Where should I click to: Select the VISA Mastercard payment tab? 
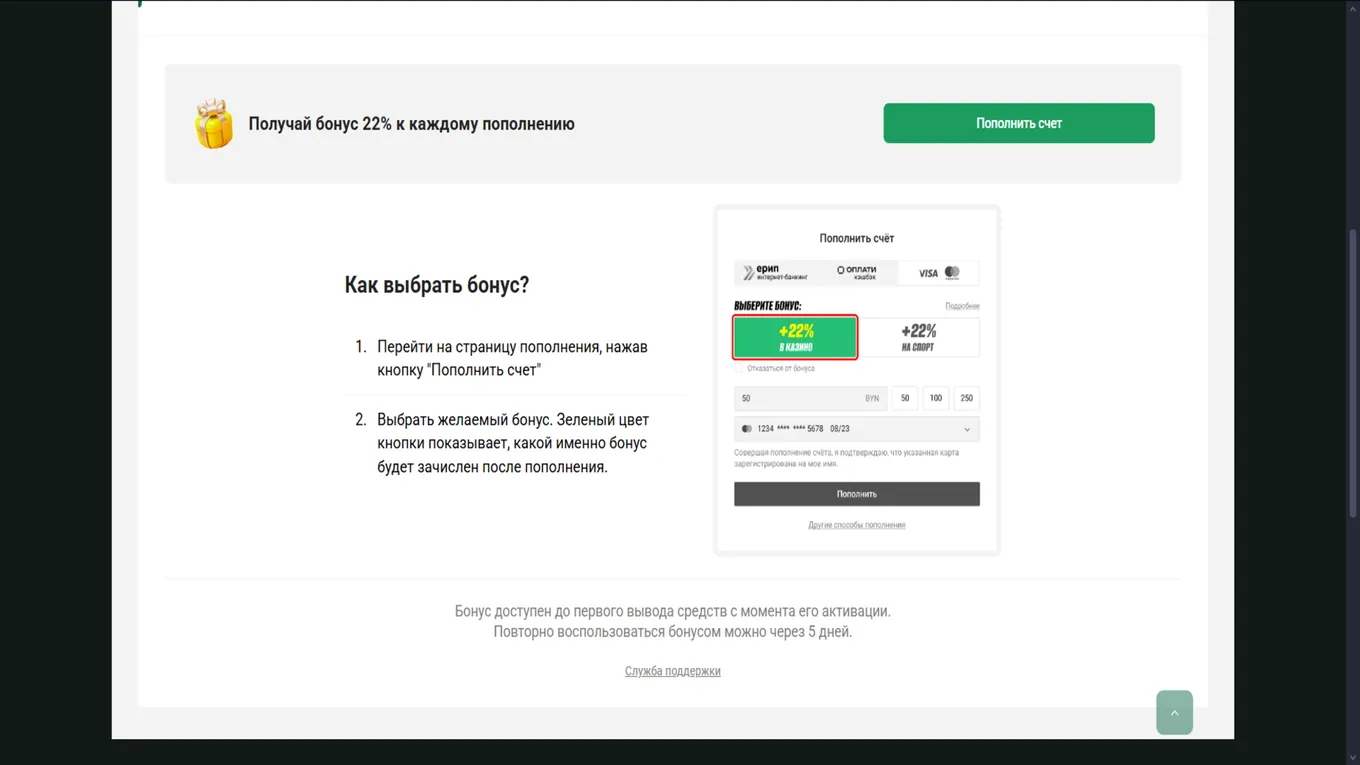(938, 272)
